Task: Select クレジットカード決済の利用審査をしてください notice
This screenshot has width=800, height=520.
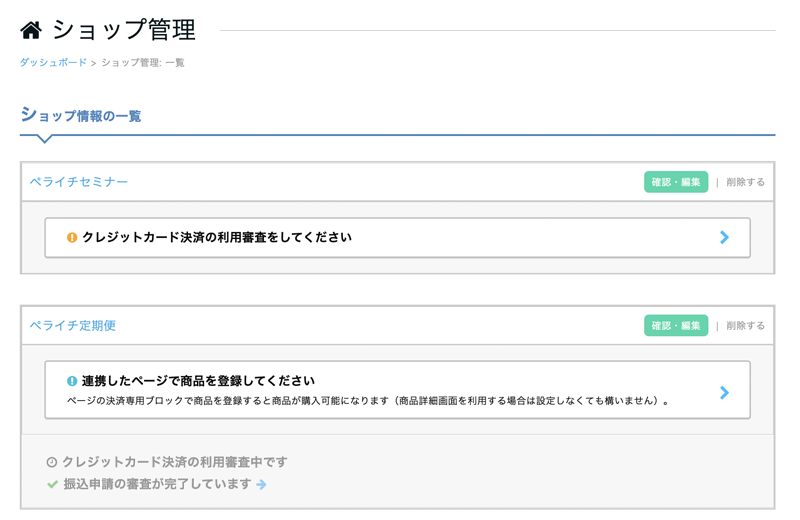Action: [217, 238]
